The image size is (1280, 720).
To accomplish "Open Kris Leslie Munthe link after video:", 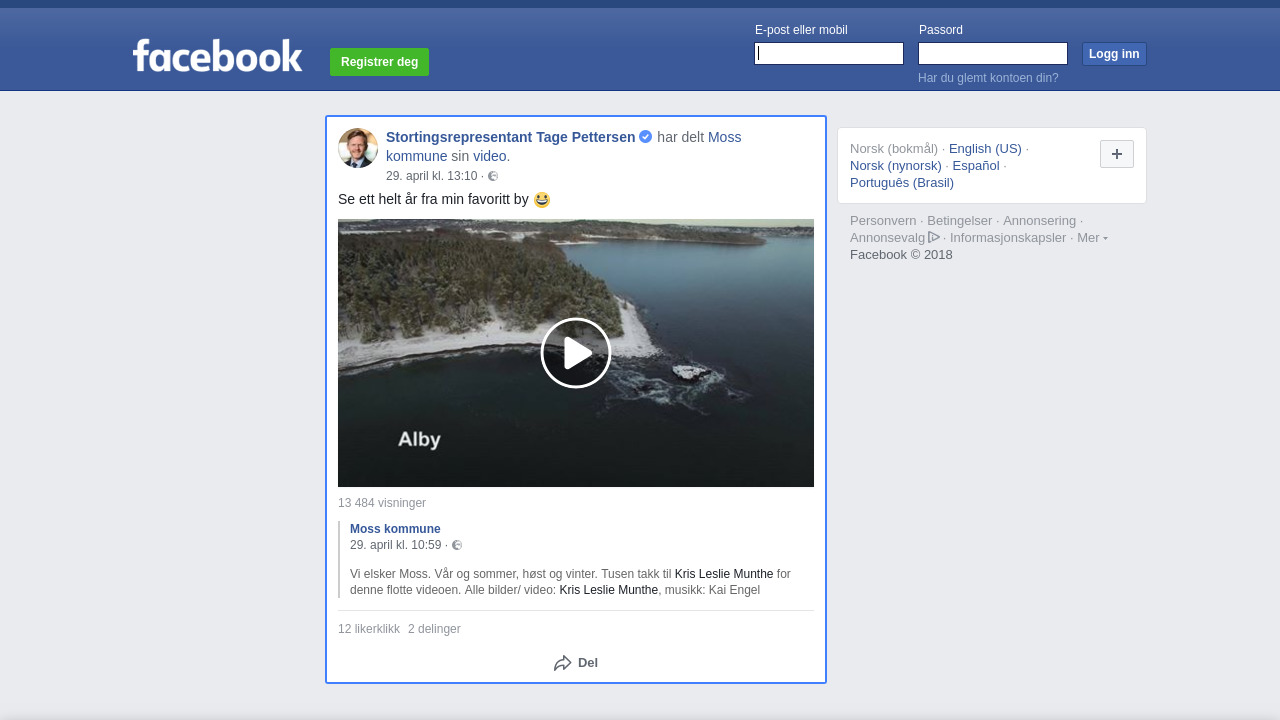I will click(x=609, y=590).
